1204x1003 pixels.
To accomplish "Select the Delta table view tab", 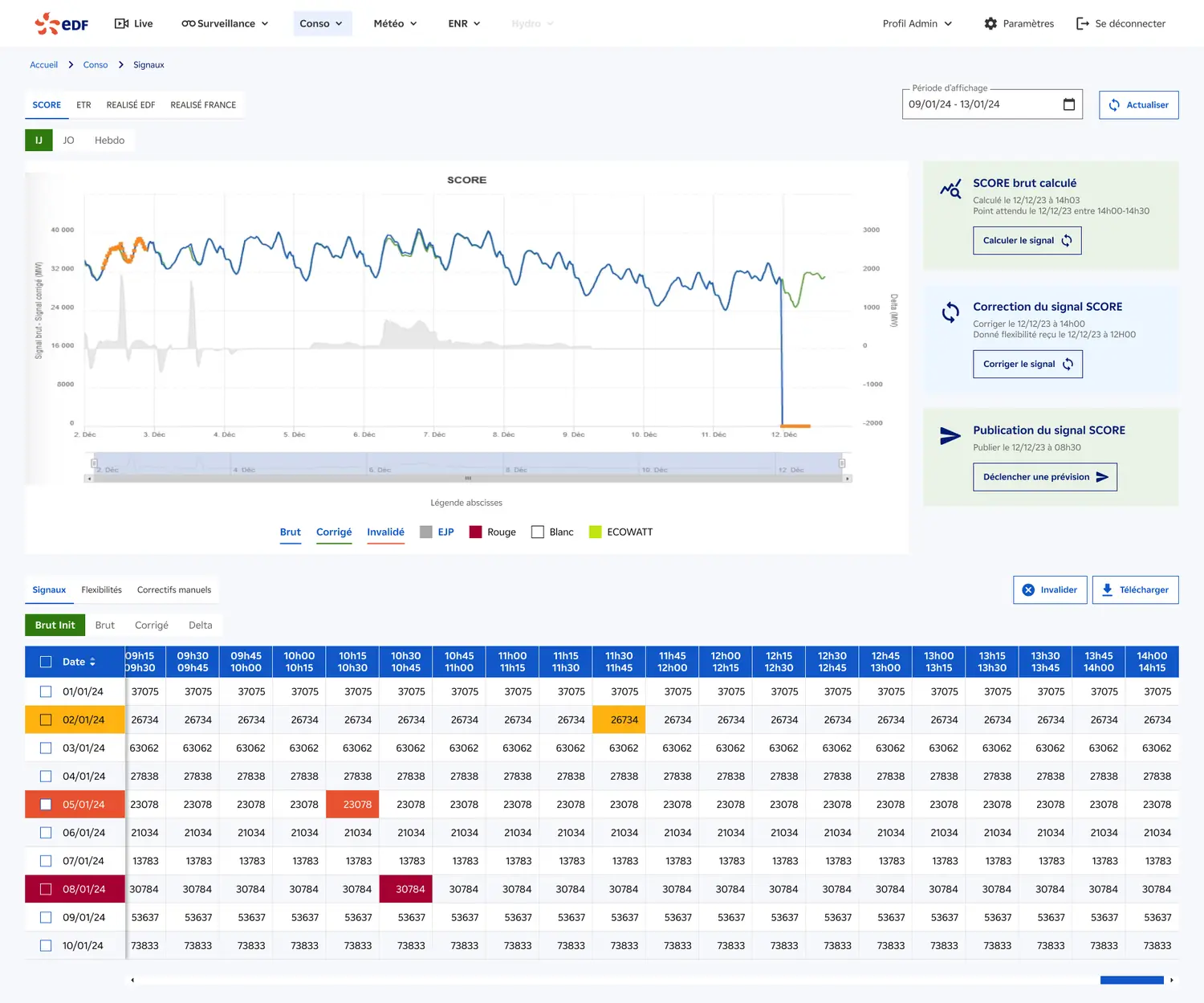I will point(201,625).
